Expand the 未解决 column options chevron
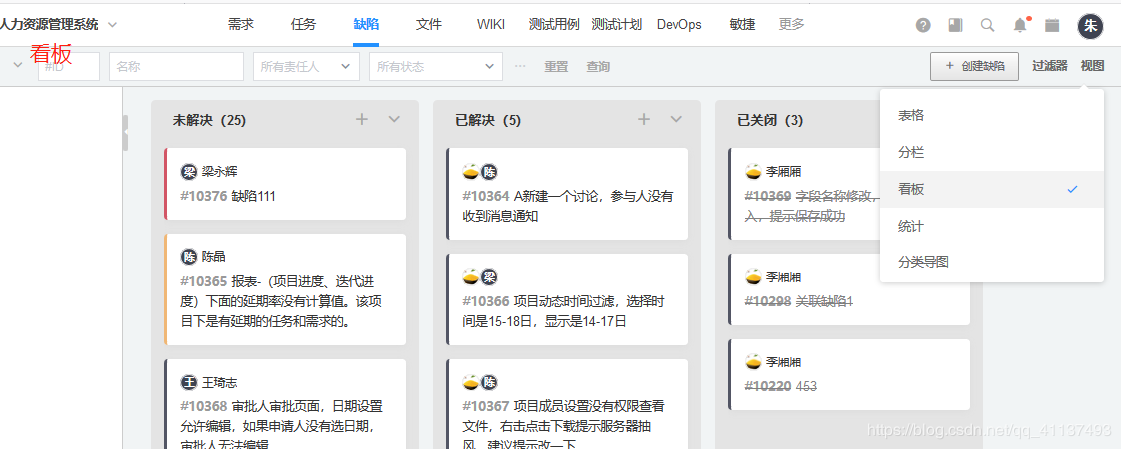The height and width of the screenshot is (449, 1121). 394,119
